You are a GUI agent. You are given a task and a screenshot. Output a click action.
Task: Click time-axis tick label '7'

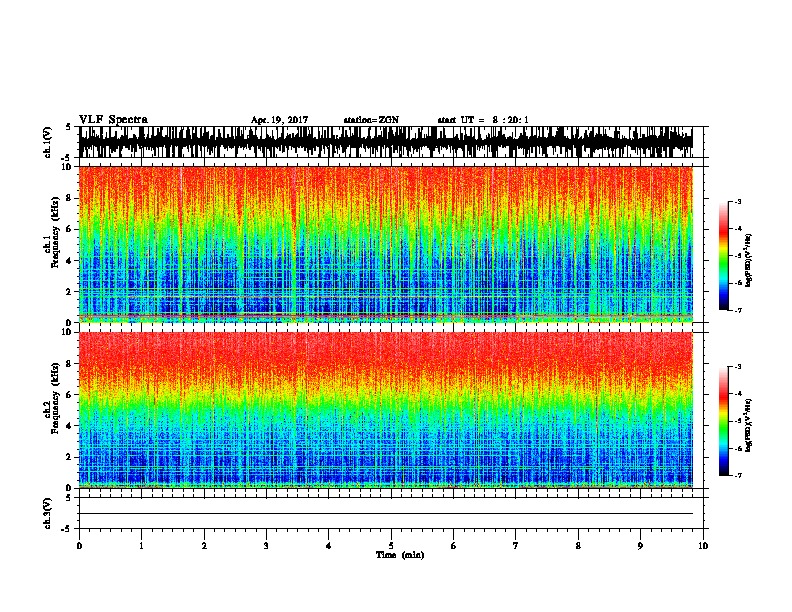[516, 546]
